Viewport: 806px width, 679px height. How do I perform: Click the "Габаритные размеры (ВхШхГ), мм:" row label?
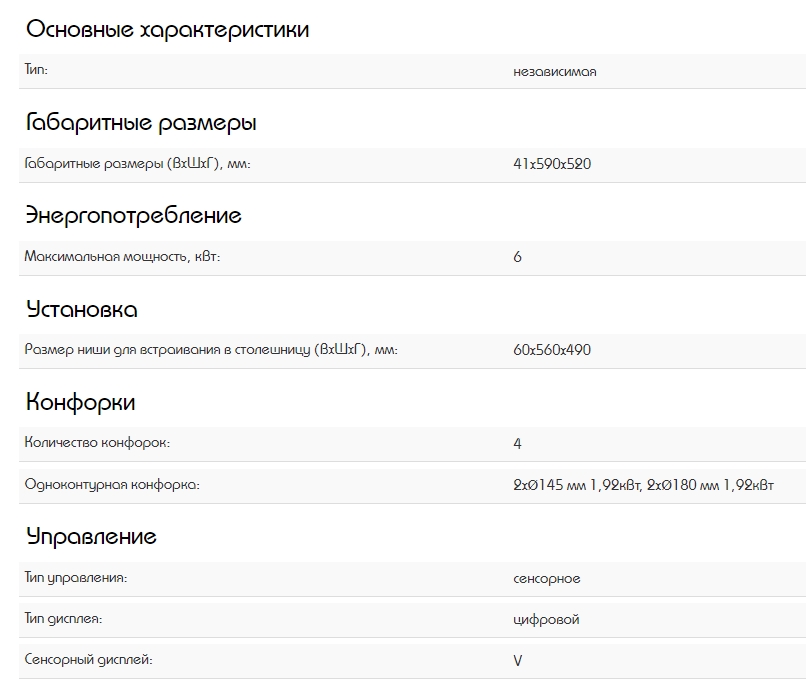point(137,164)
